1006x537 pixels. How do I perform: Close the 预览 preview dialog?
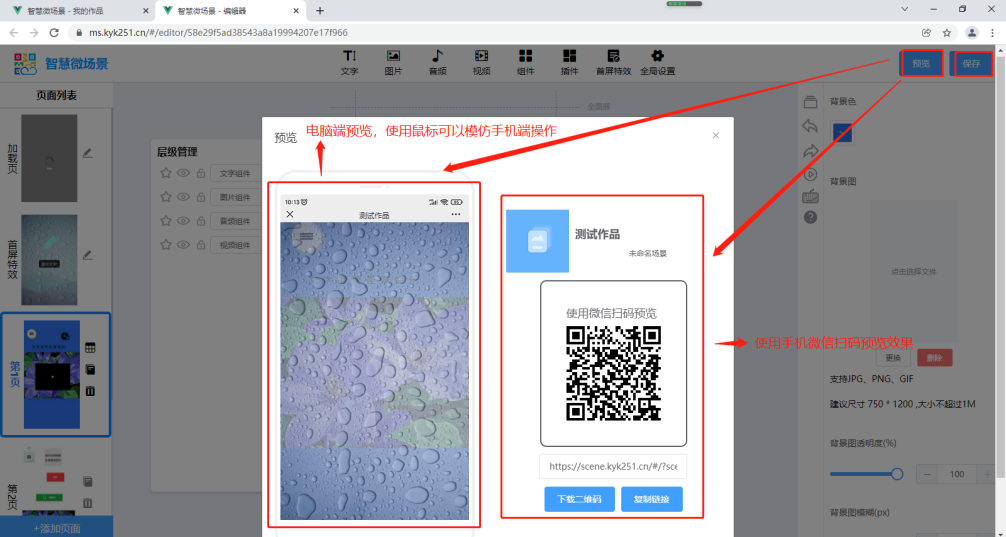pos(715,135)
